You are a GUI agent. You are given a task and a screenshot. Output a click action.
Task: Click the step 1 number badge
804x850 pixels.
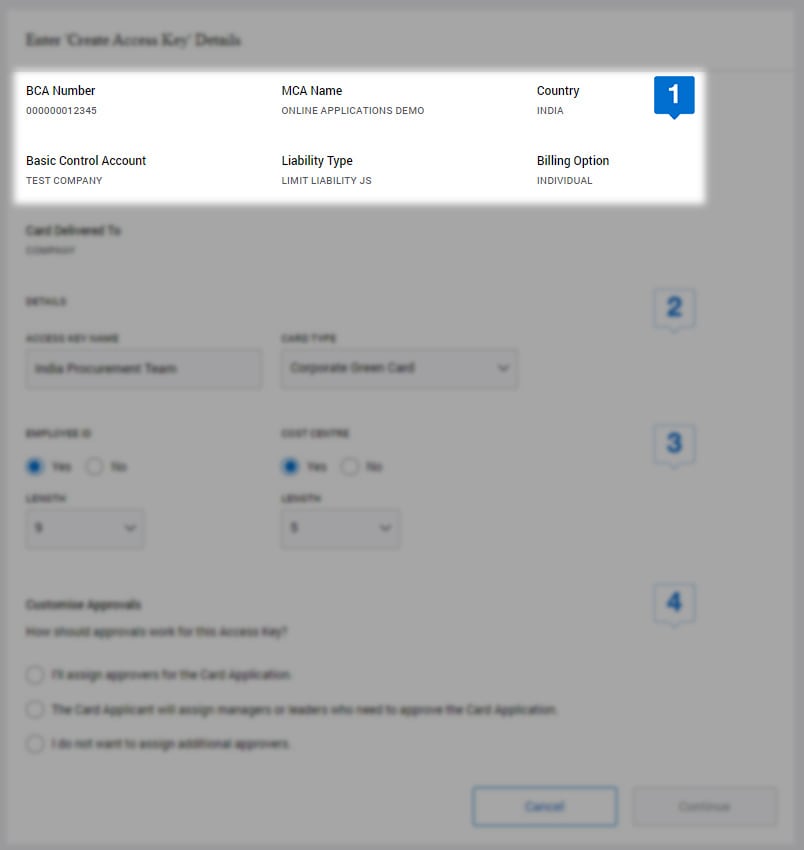tap(674, 95)
